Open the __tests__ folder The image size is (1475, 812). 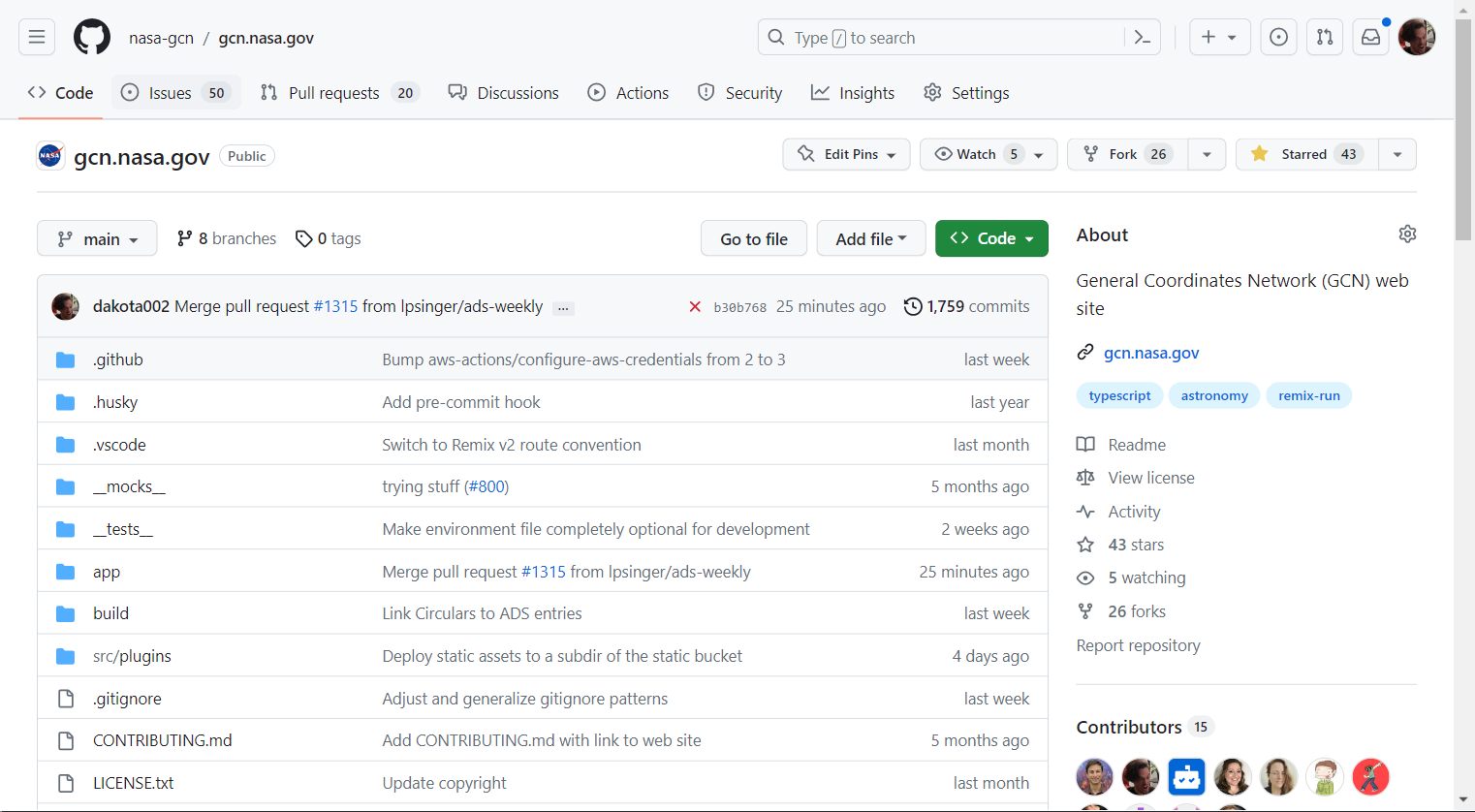(x=123, y=529)
